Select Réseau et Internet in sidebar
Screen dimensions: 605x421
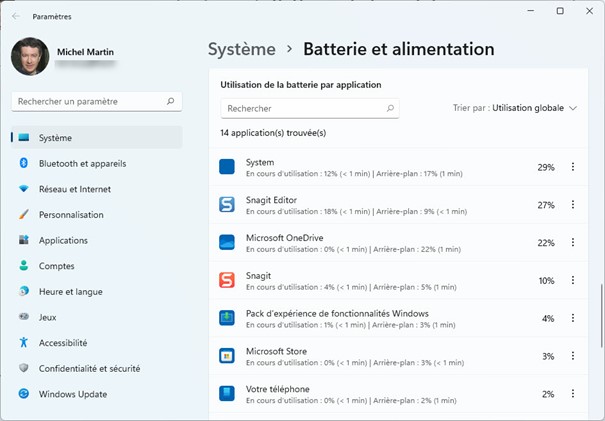pos(74,189)
